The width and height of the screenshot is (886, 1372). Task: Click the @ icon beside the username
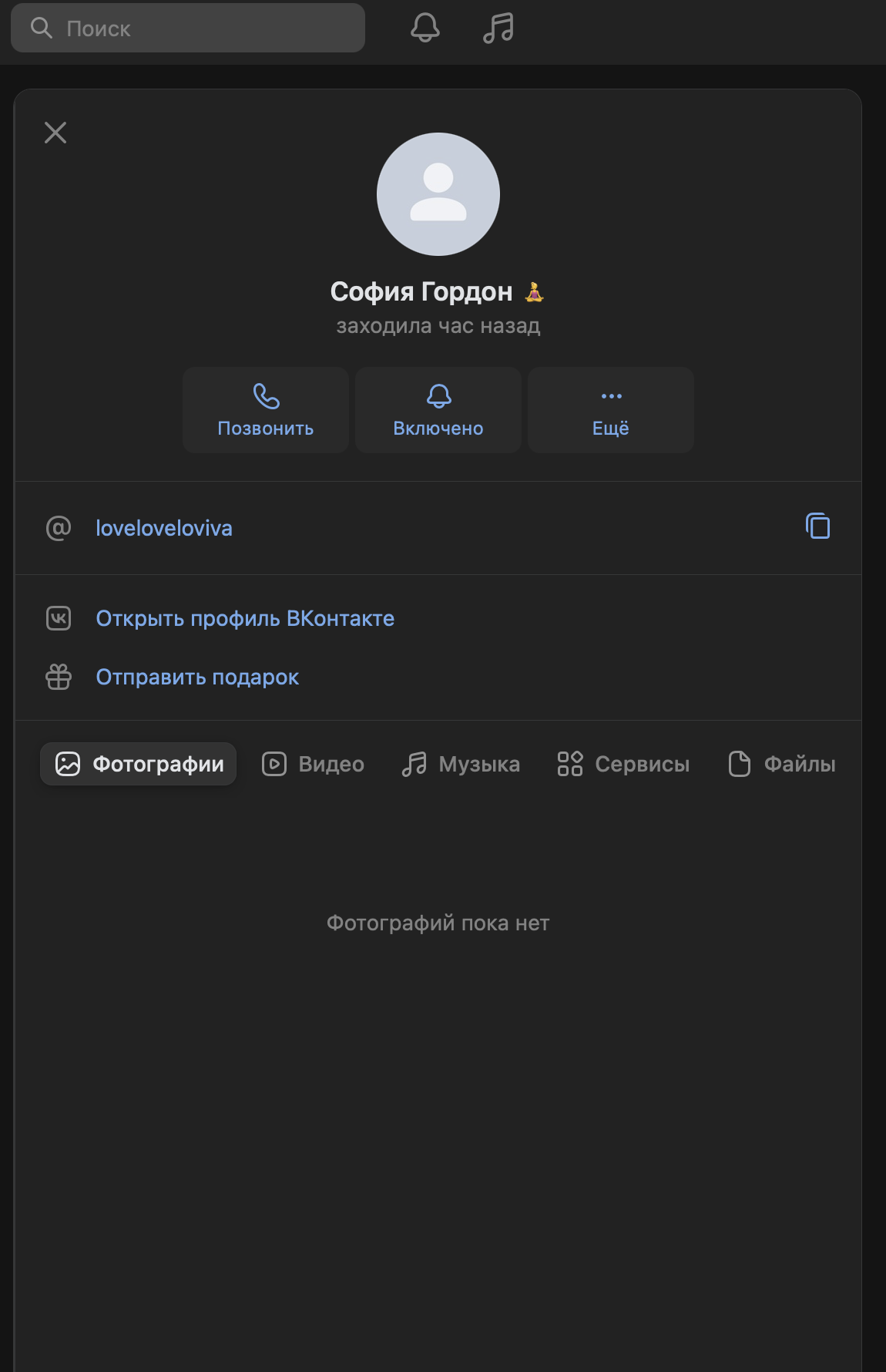59,528
